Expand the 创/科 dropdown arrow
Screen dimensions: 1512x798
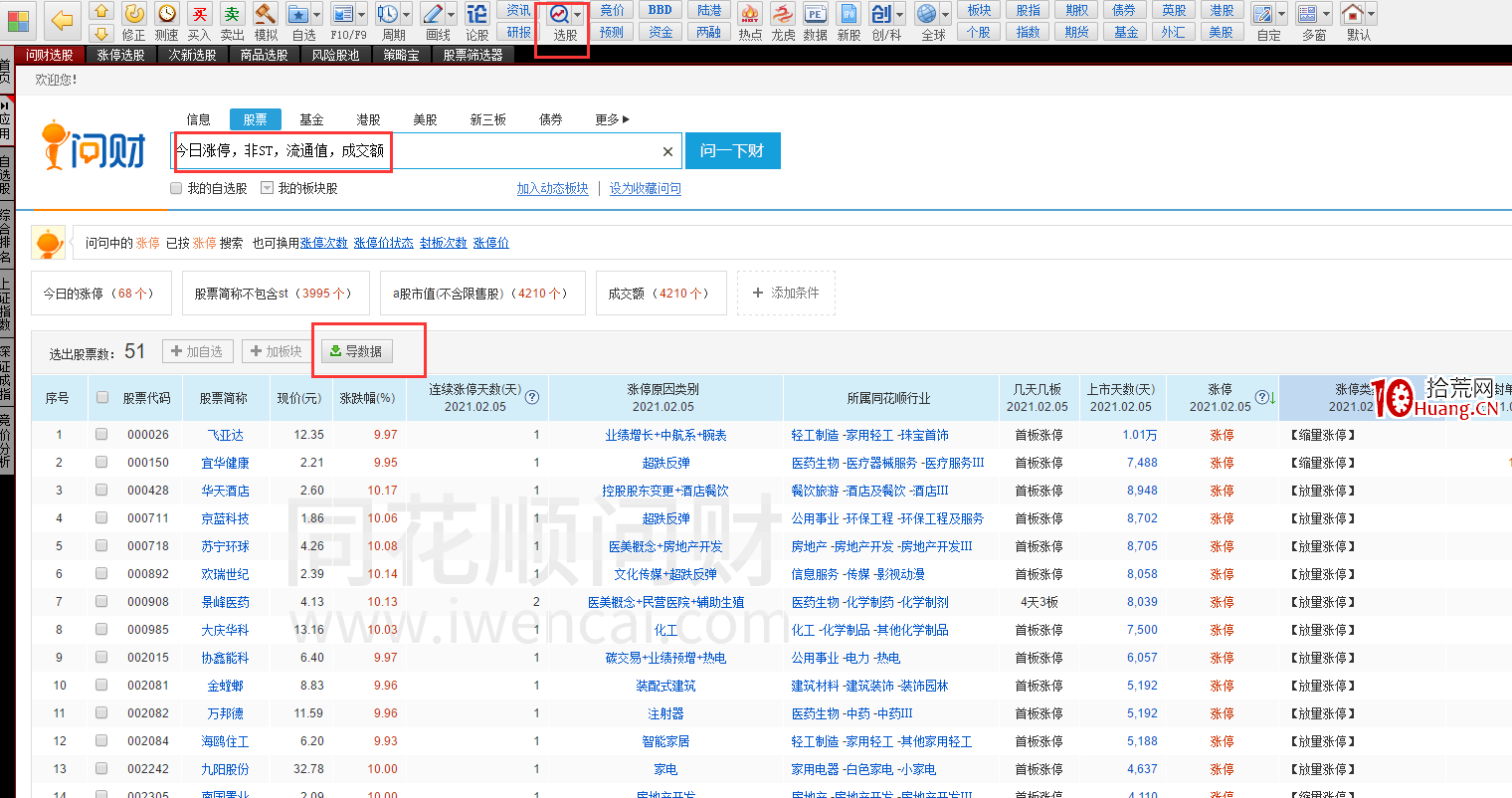(900, 14)
